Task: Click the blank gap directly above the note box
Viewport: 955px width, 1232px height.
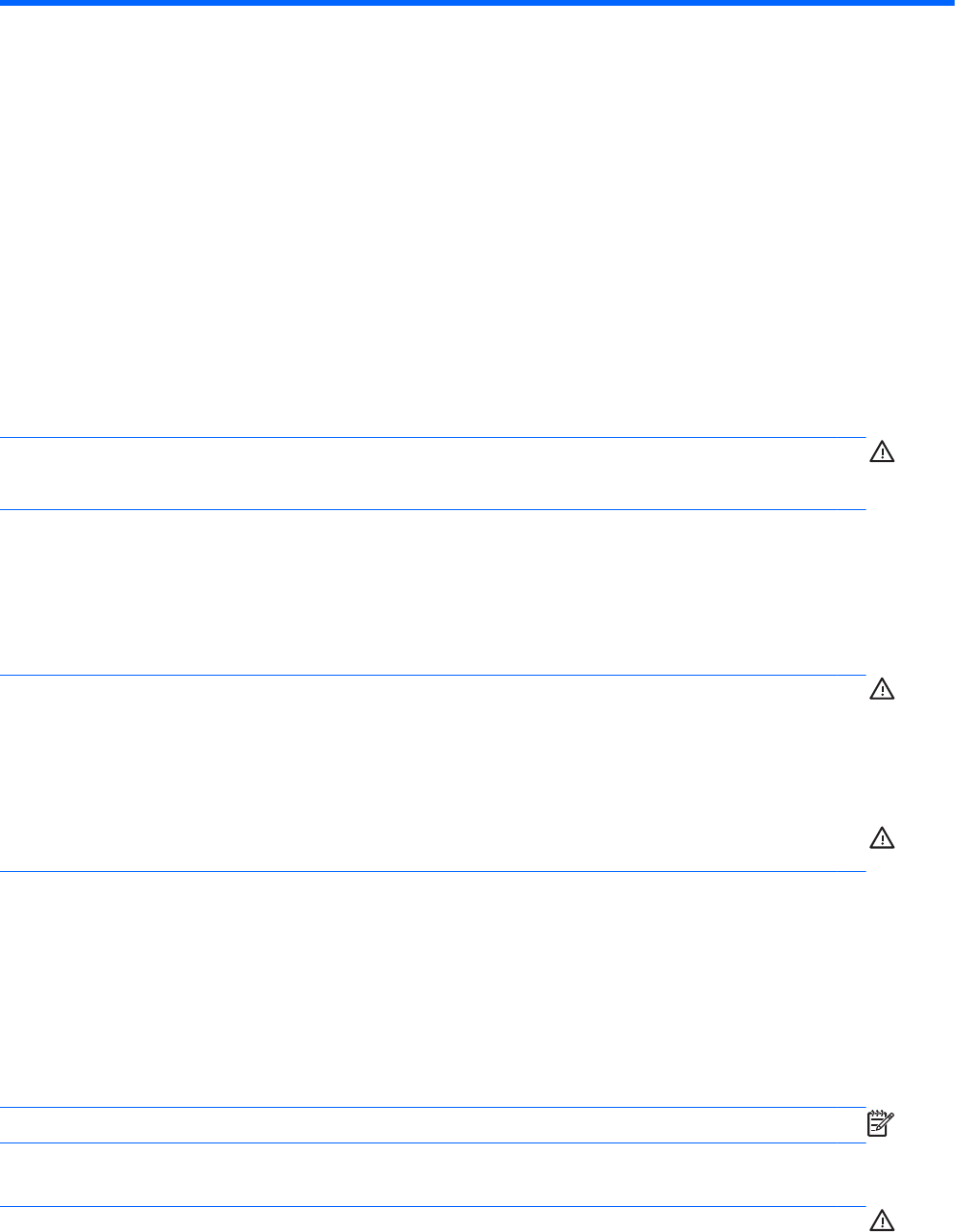Action: 433,991
